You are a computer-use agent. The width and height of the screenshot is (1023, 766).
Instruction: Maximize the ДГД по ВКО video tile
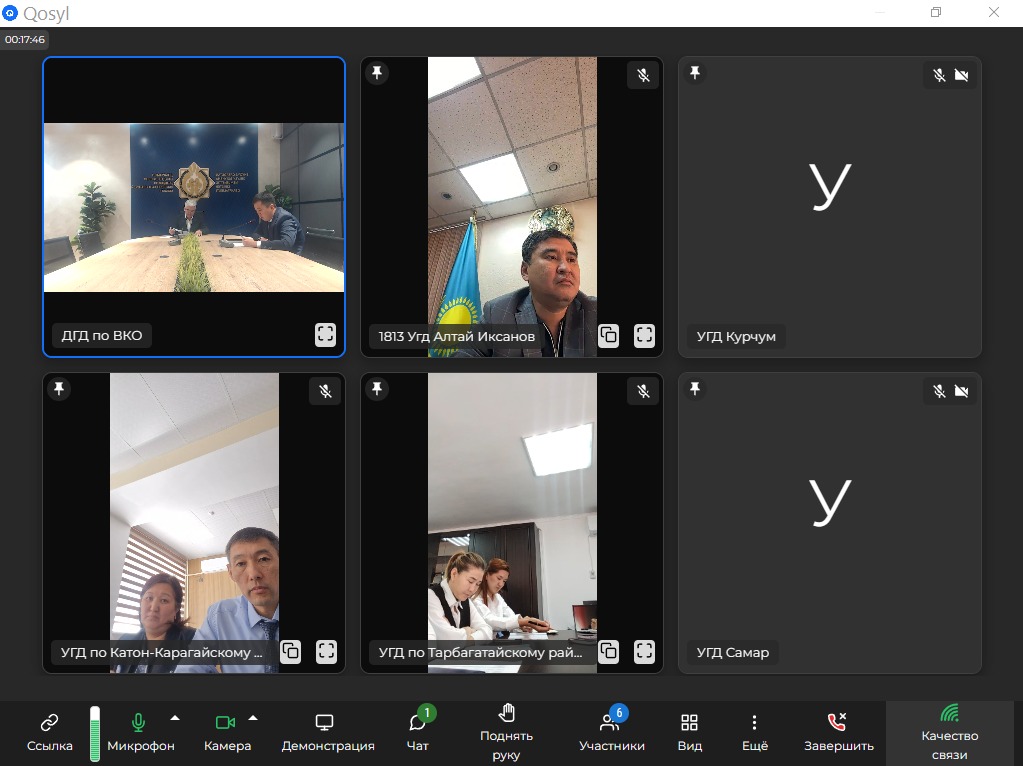tap(326, 335)
